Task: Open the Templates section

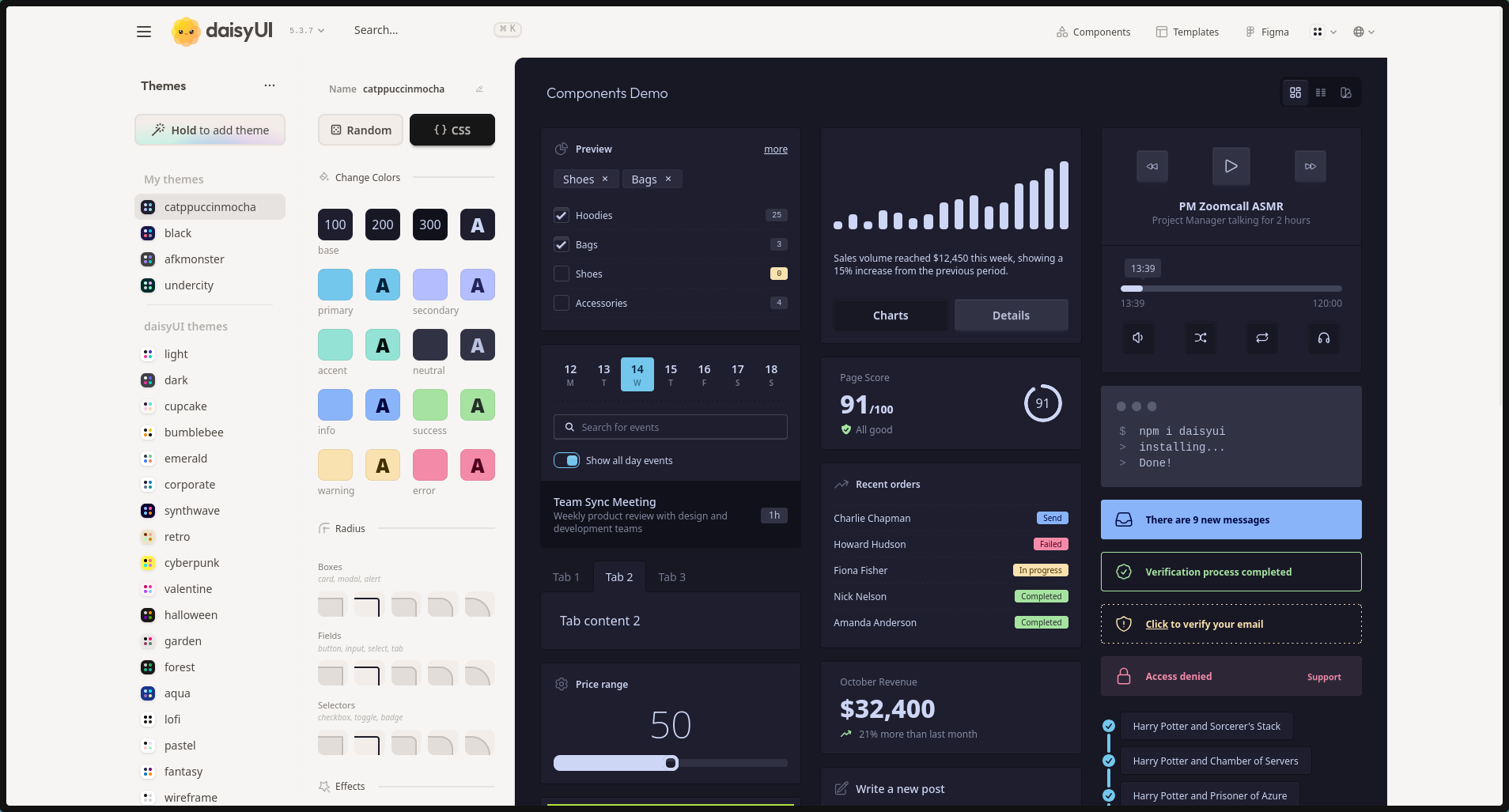Action: (1187, 32)
